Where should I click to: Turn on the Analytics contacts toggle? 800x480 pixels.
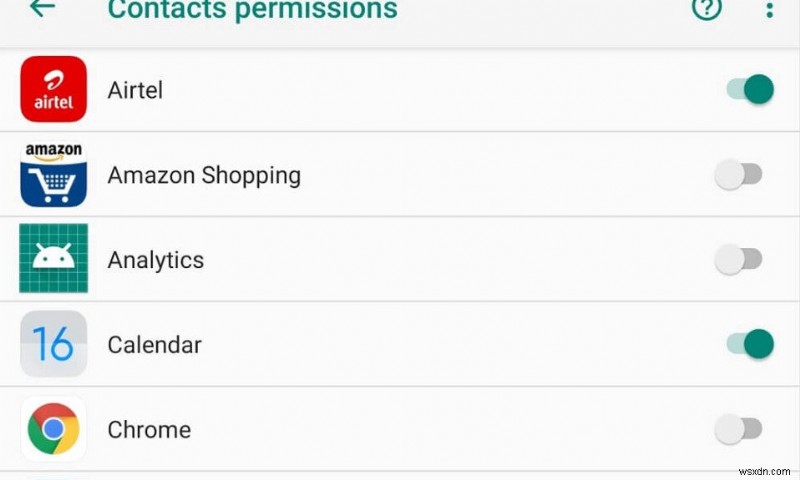tap(739, 260)
